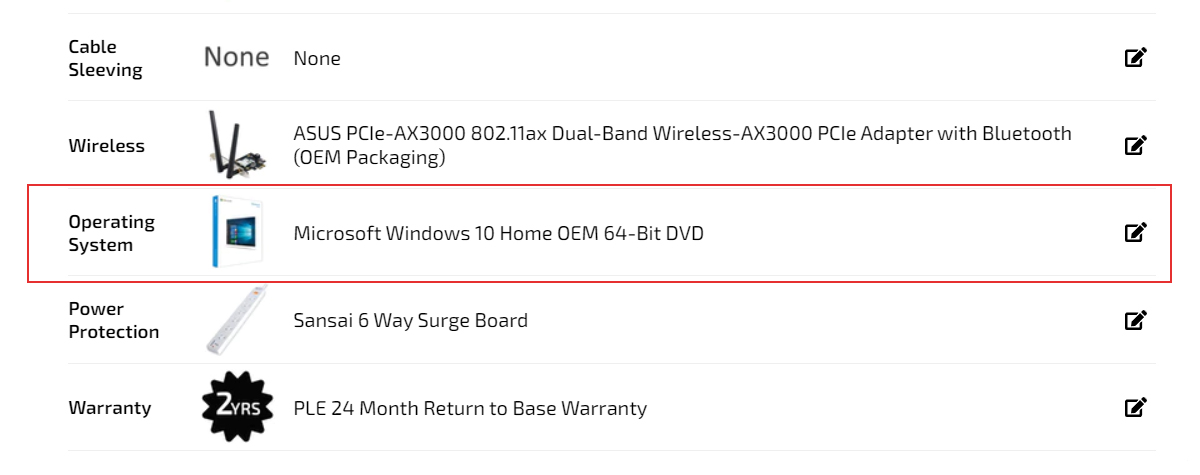This screenshot has height=475, width=1200.
Task: Edit the Power Protection selection
Action: (1135, 321)
